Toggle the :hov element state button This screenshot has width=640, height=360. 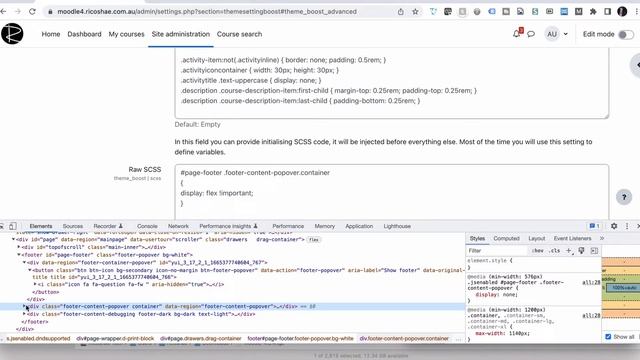click(x=538, y=251)
